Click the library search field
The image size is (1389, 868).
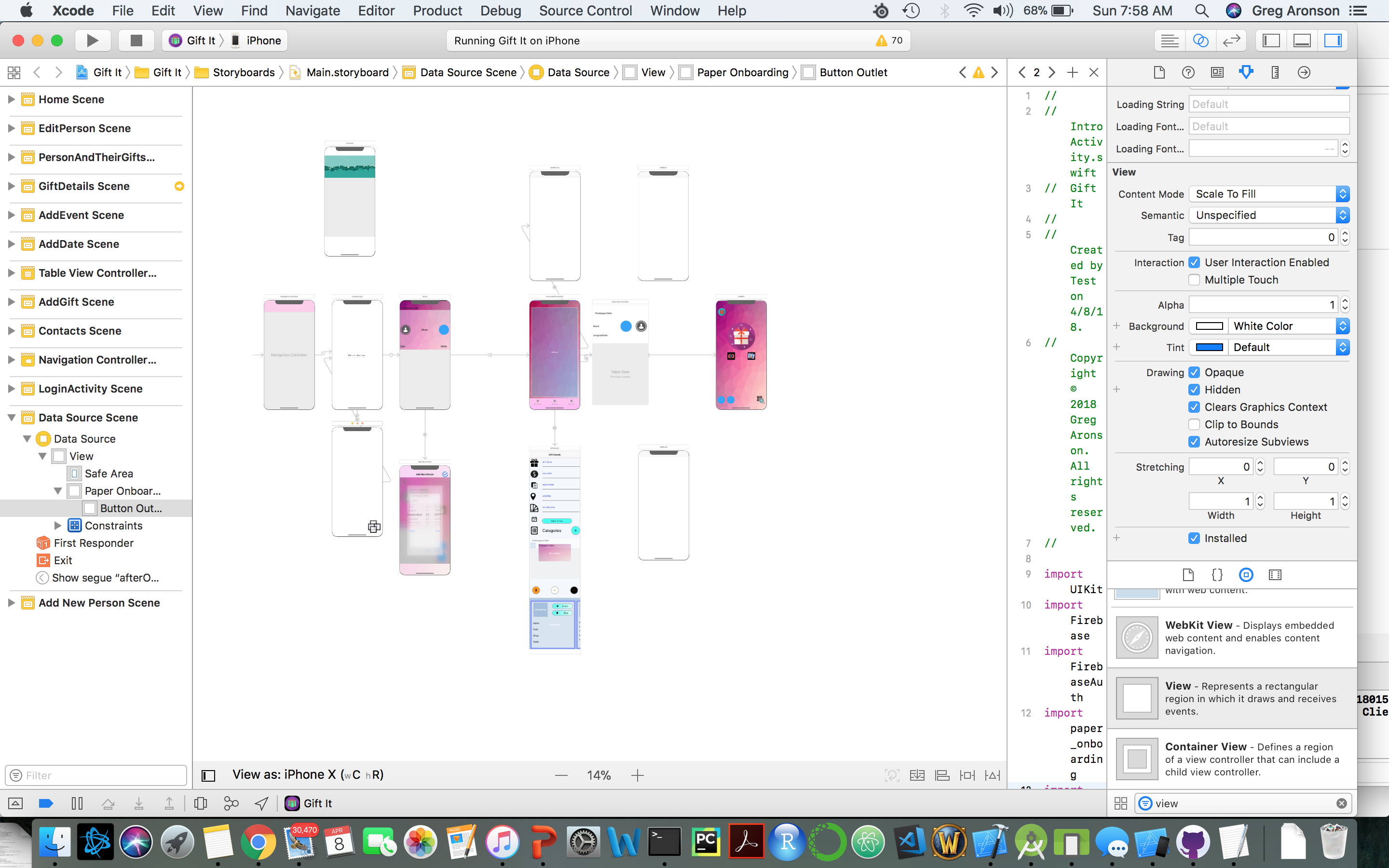pyautogui.click(x=1240, y=804)
